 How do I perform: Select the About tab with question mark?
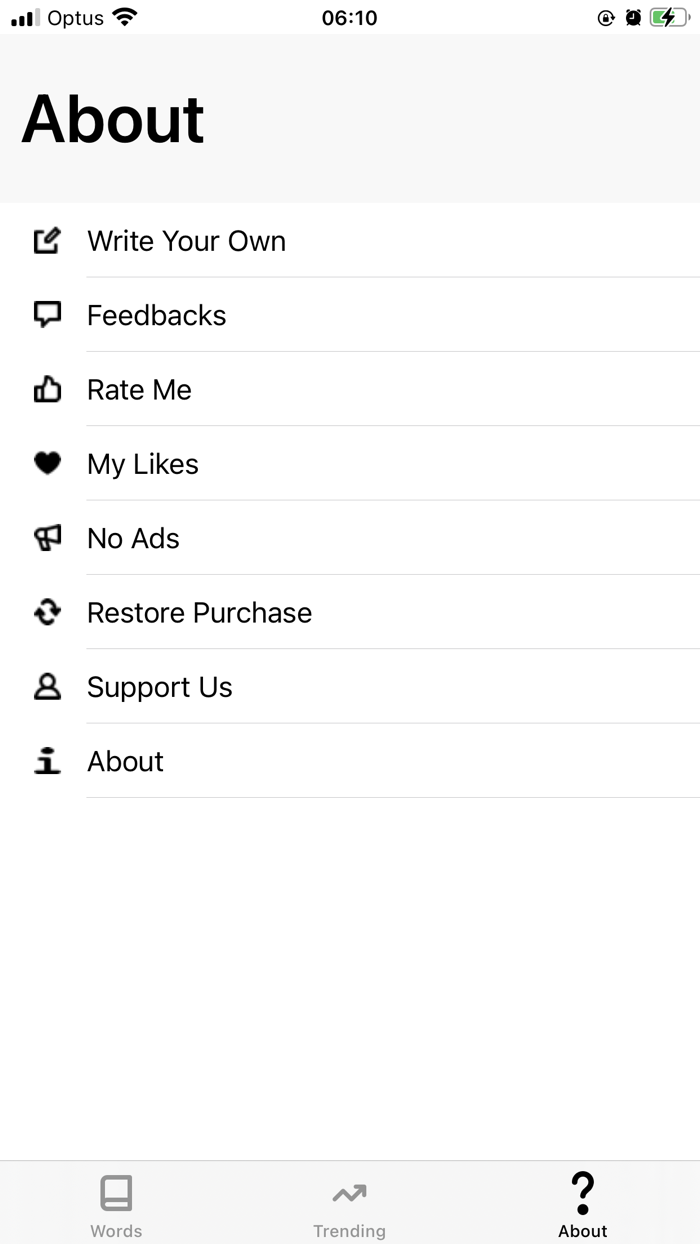(583, 1204)
